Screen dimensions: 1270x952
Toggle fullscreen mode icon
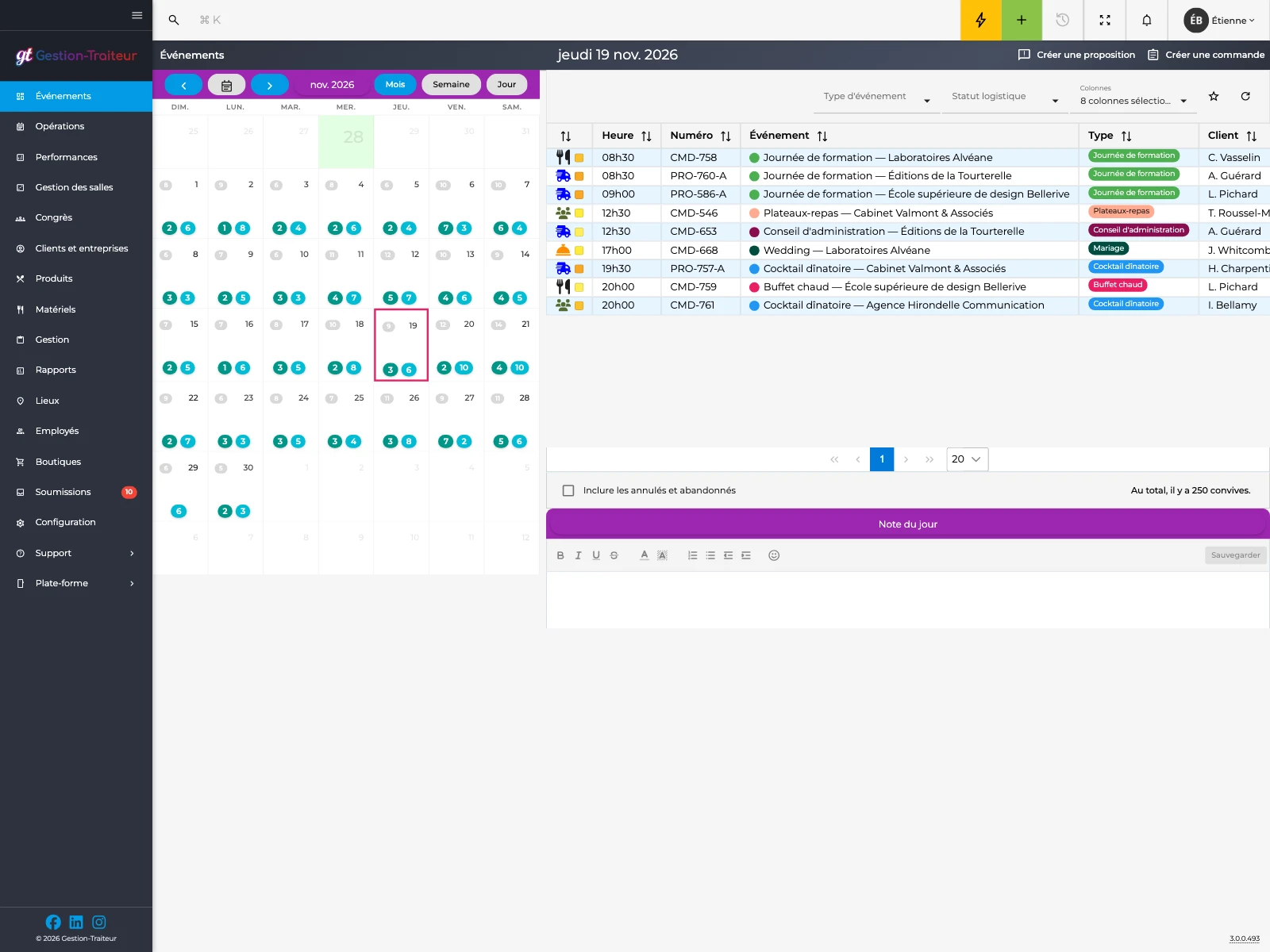(1105, 20)
